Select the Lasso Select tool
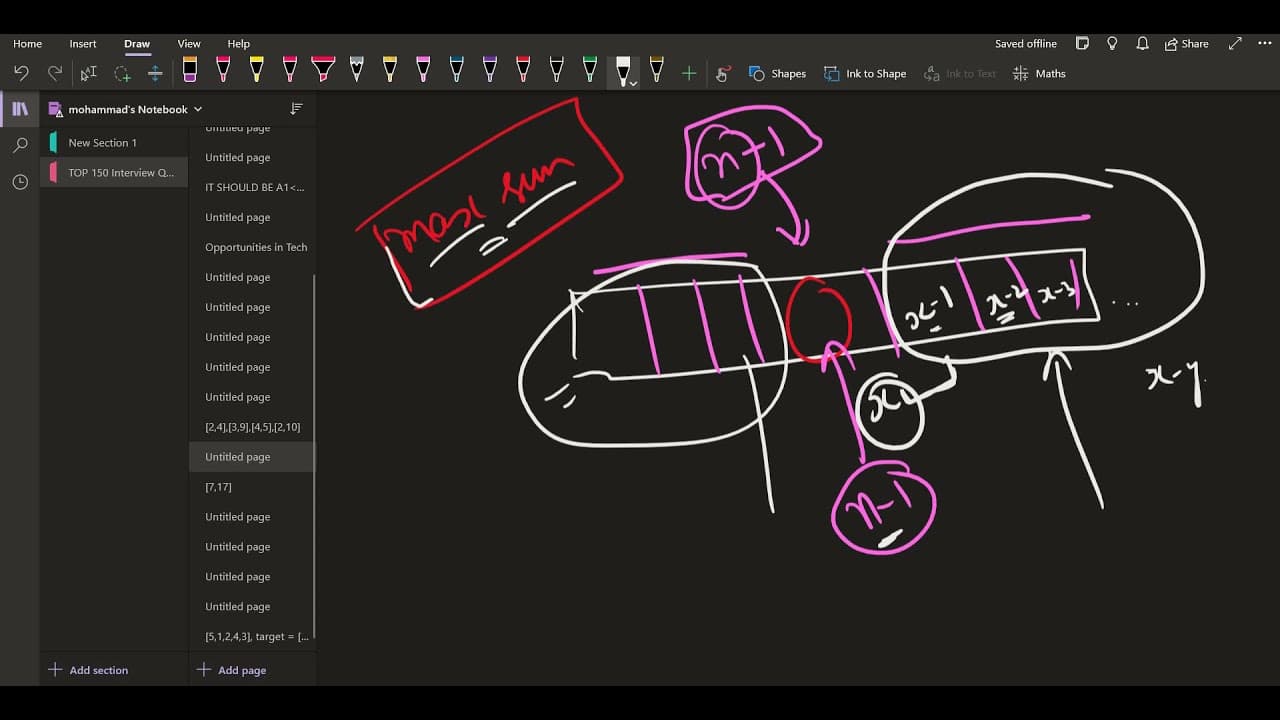 122,73
